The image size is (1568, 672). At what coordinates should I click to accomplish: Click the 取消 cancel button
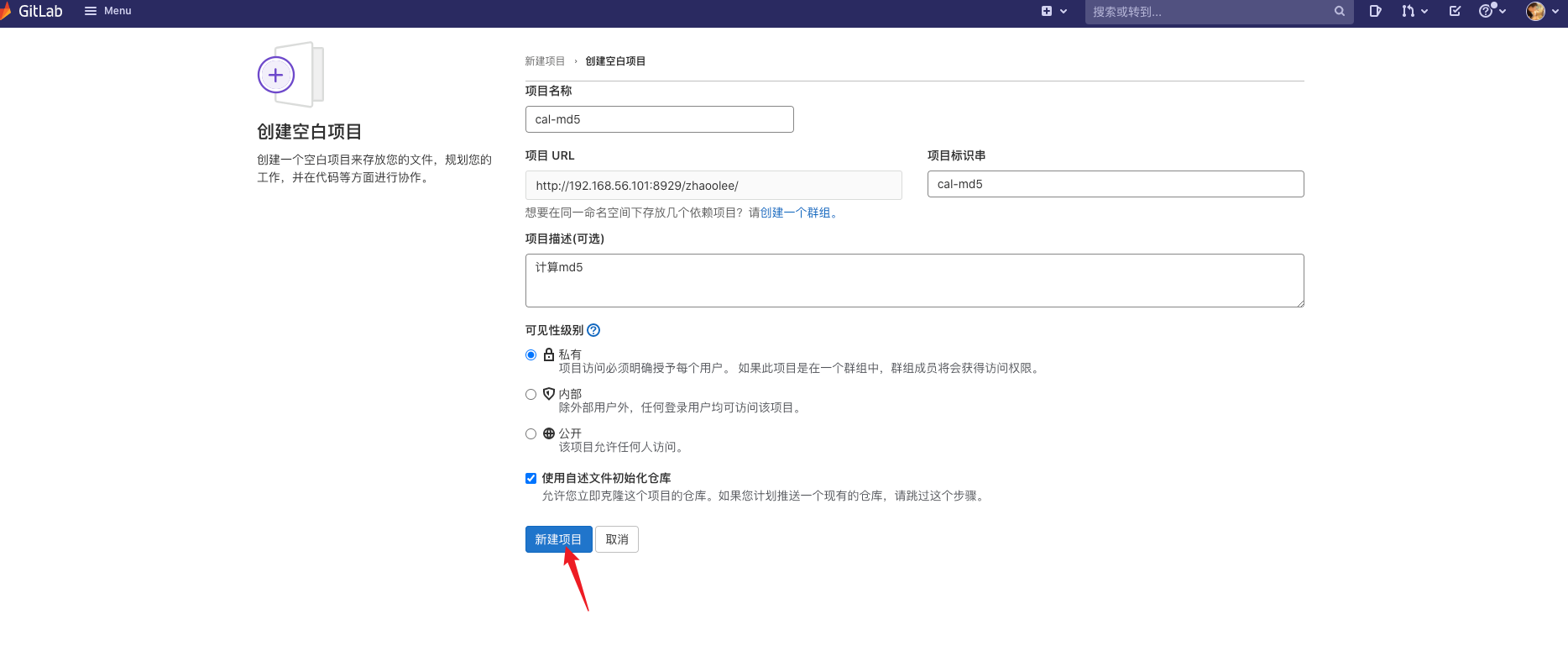pyautogui.click(x=617, y=539)
